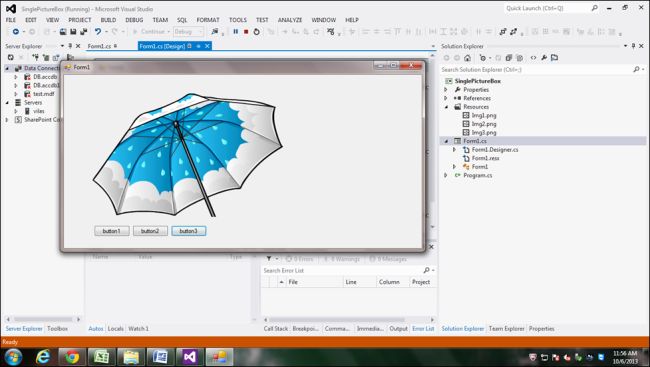Click the Search Solution Explorer field
The height and width of the screenshot is (367, 650).
tap(536, 70)
